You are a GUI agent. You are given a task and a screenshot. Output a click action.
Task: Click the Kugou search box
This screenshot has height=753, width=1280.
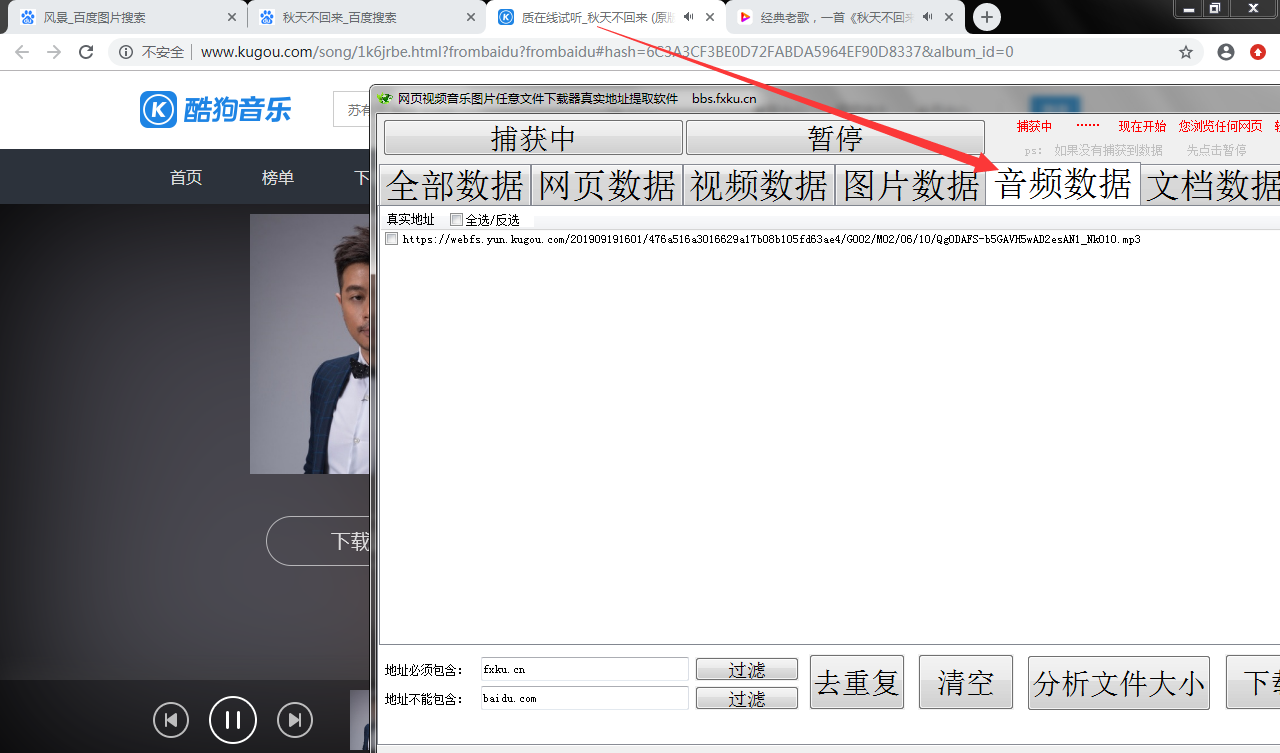click(x=351, y=109)
